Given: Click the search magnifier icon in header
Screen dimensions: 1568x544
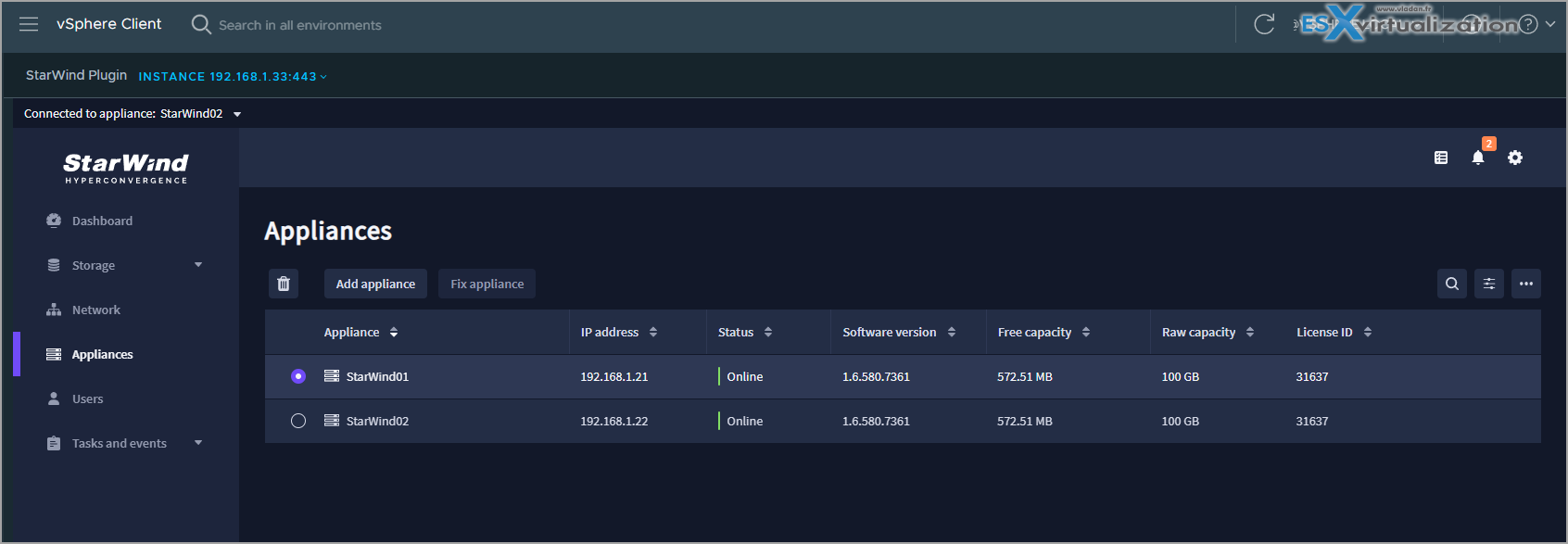Looking at the screenshot, I should 201,24.
